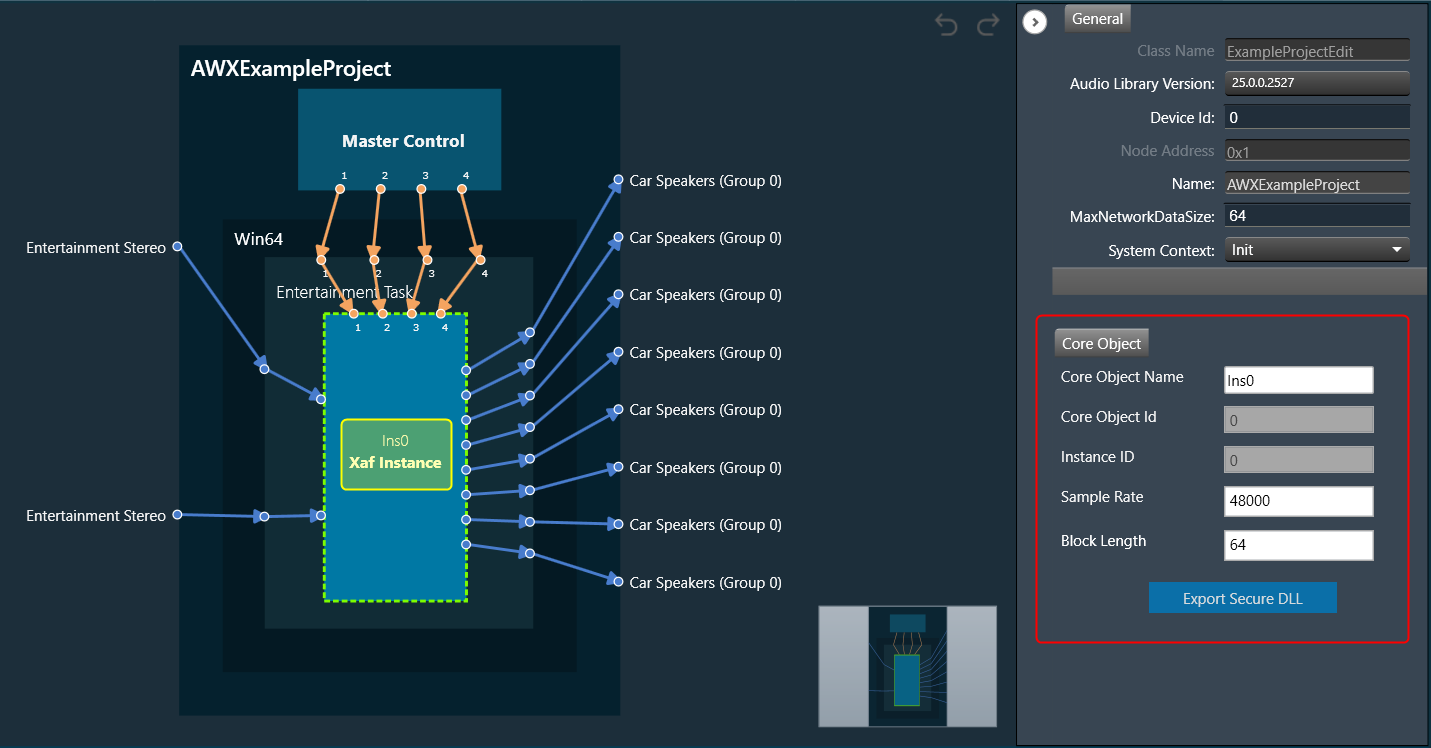Click the redo arrow icon

coord(988,25)
